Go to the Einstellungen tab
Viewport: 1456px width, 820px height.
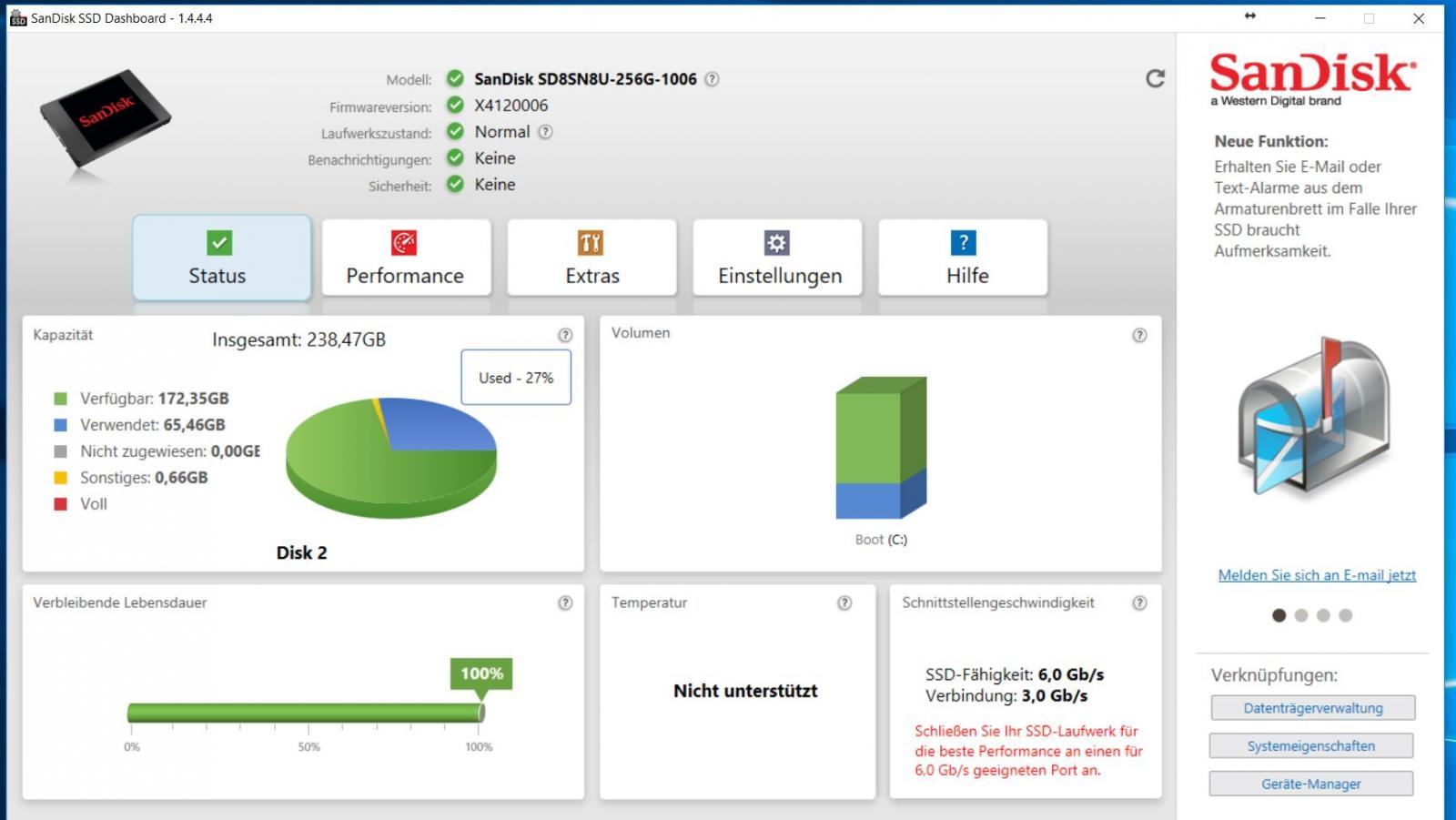pyautogui.click(x=777, y=258)
